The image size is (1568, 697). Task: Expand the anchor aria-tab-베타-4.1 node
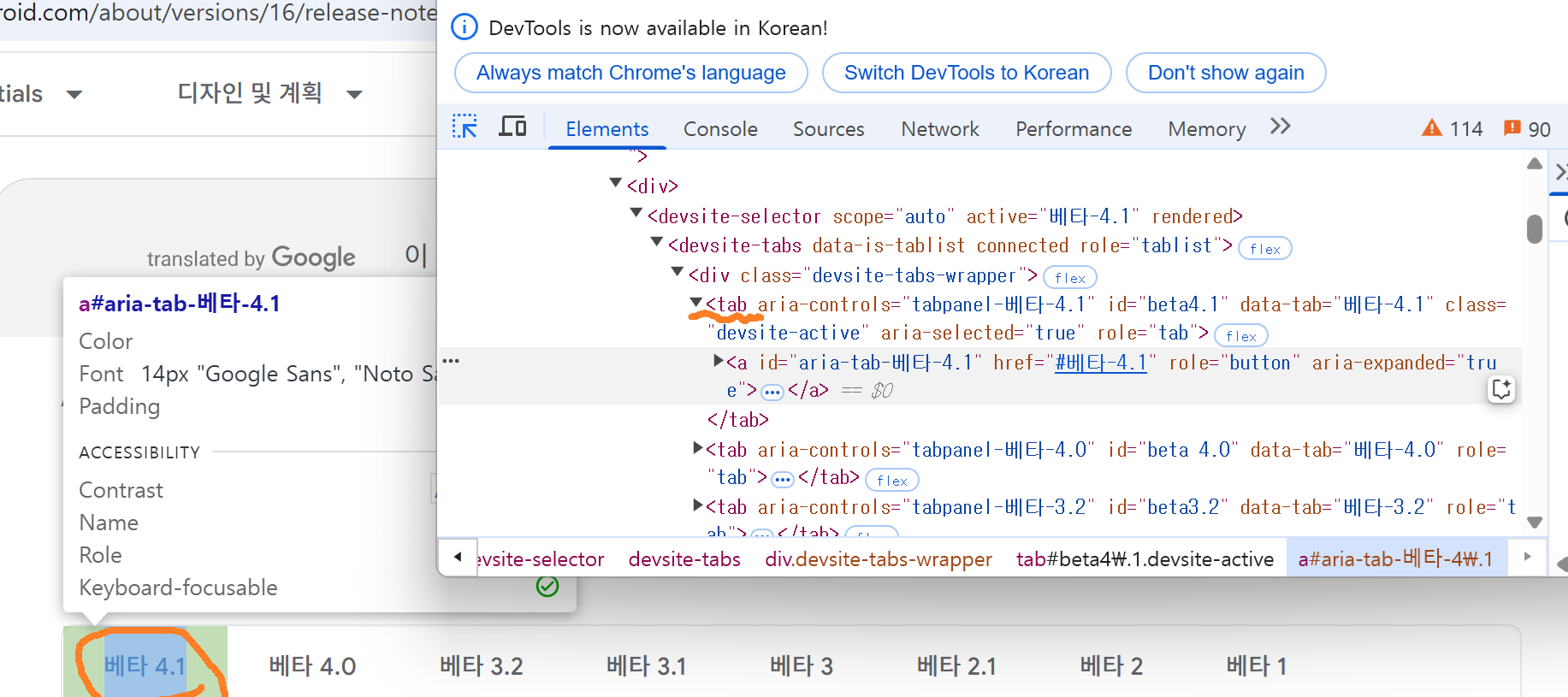[x=719, y=361]
